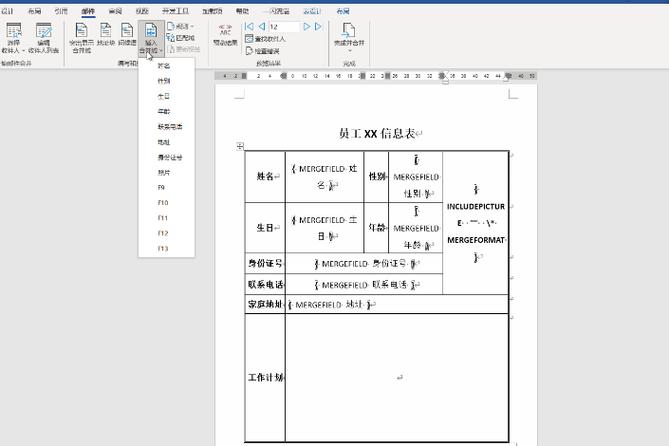This screenshot has width=669, height=446.
Task: Switch to the 审阅 Review tab
Action: (x=115, y=11)
